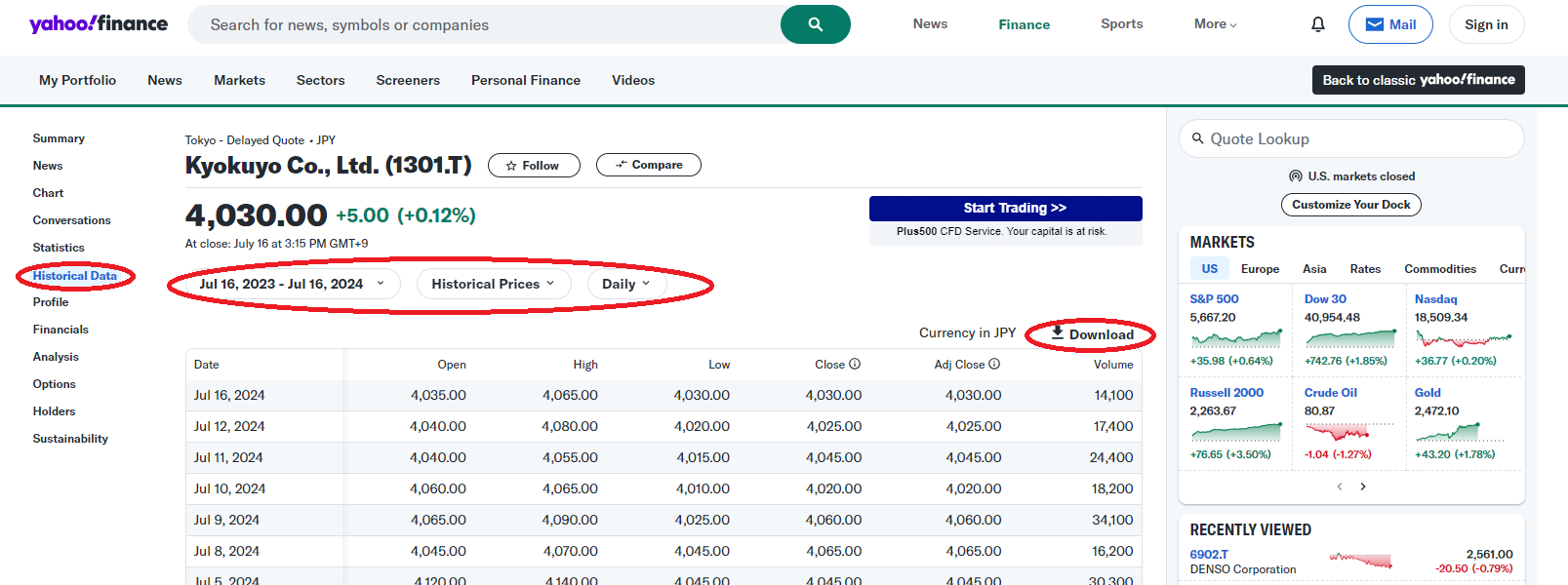Click the next markets carousel arrow
Image resolution: width=1568 pixels, height=585 pixels.
click(1363, 487)
